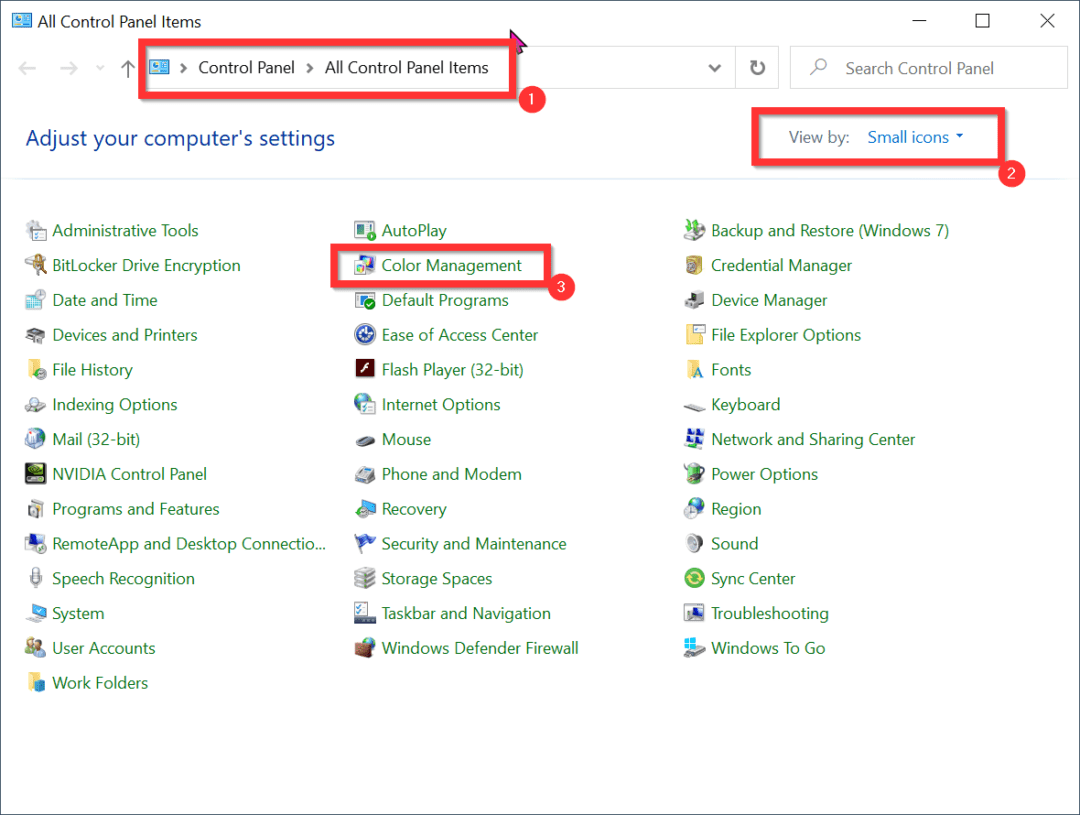Refresh the Control Panel view

[x=757, y=67]
